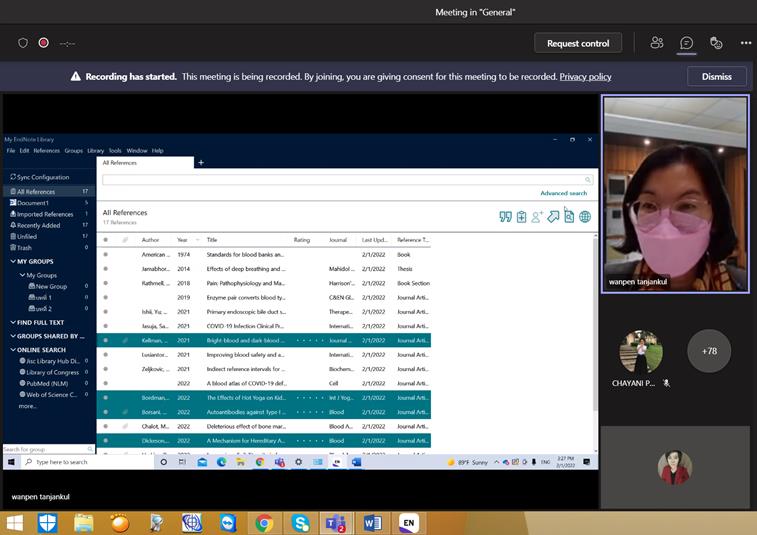Toggle read status dot for Chalot row
The width and height of the screenshot is (757, 535).
click(x=106, y=426)
